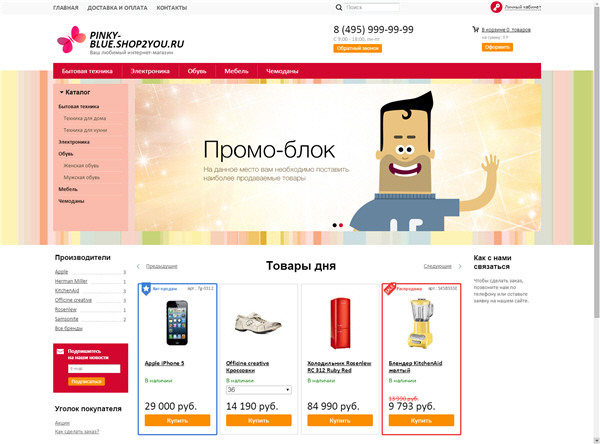Image resolution: width=600 pixels, height=444 pixels.
Task: Click the shopping cart icon
Action: tap(476, 29)
